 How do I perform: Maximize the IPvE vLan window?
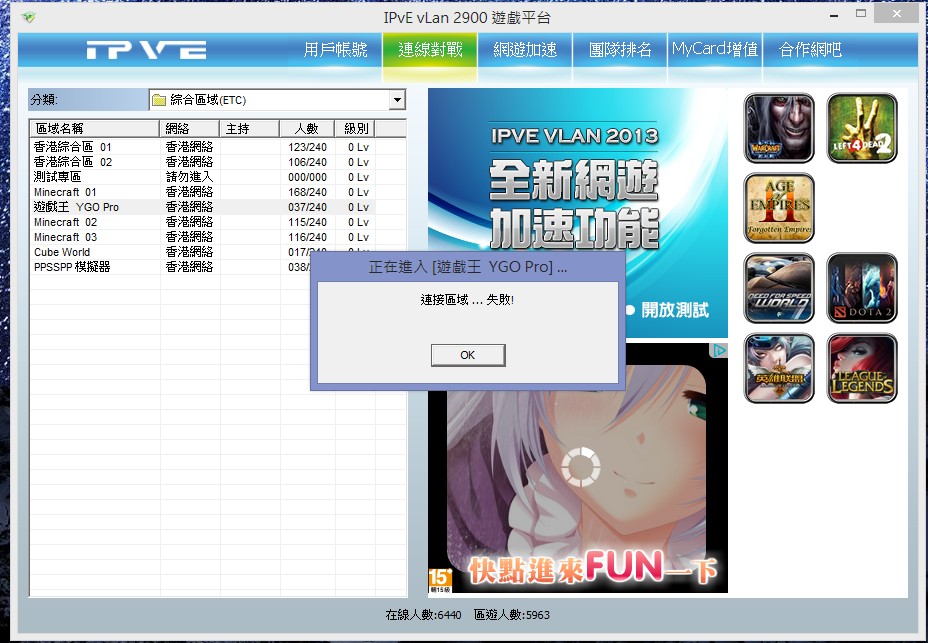click(x=861, y=14)
